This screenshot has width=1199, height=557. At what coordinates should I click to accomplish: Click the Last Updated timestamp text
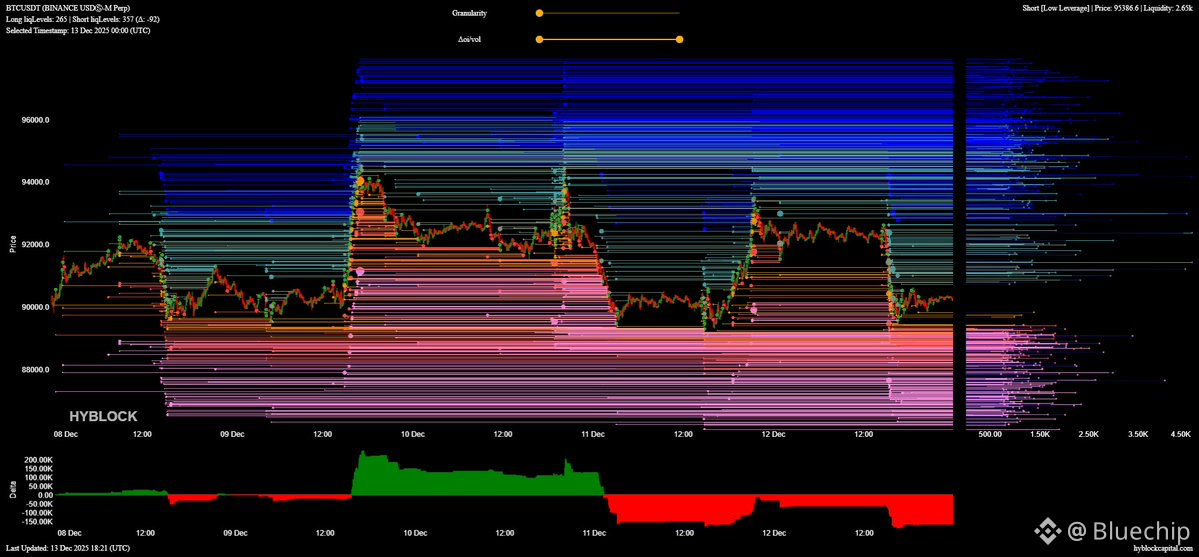click(67, 549)
